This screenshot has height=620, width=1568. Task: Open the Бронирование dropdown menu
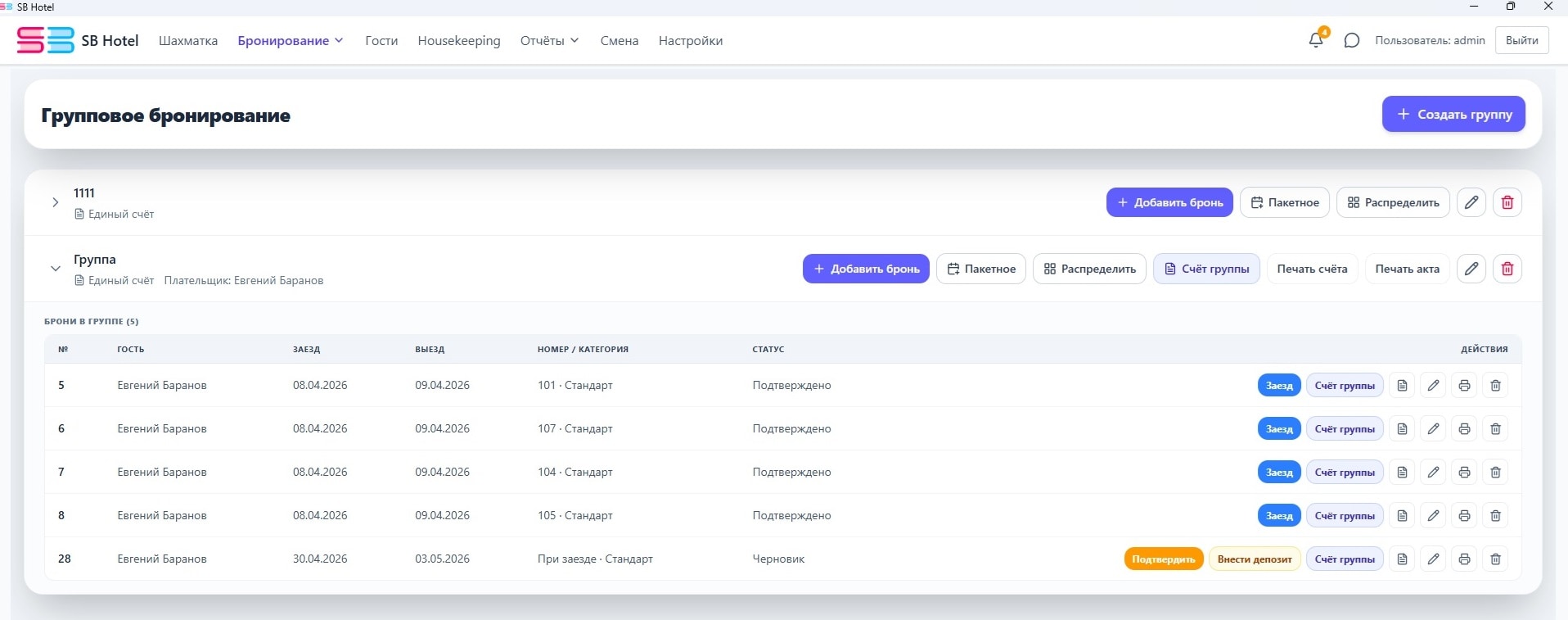pos(291,40)
